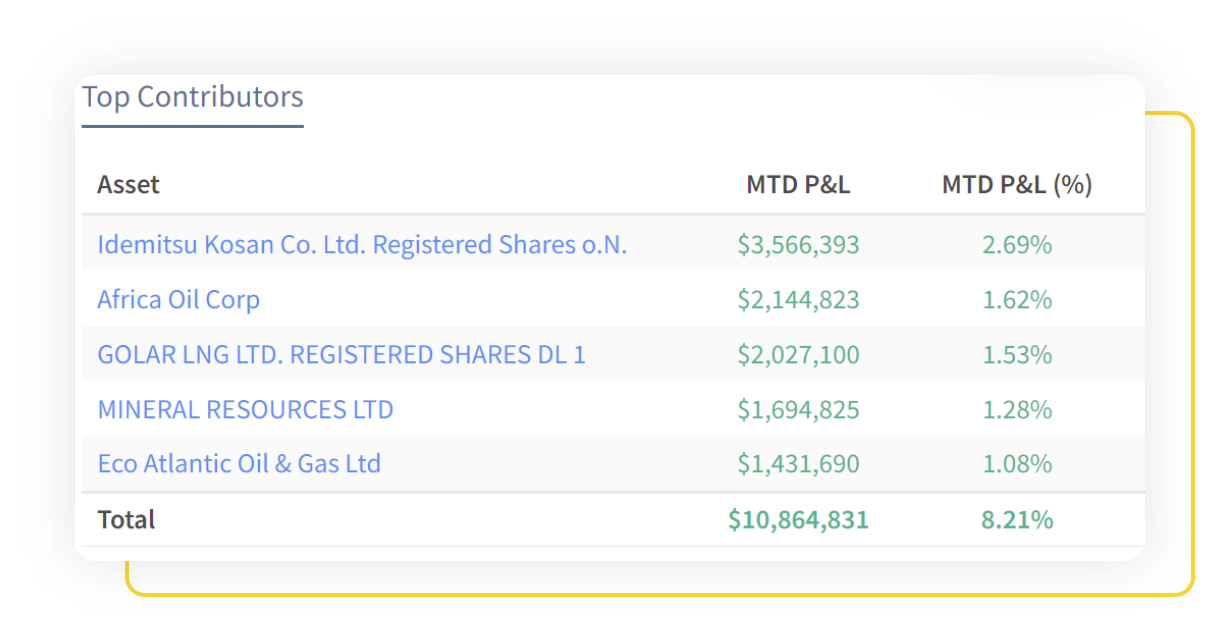Open the MINERAL RESOURCES LTD link
Image resolution: width=1220 pixels, height=636 pixels.
[245, 410]
